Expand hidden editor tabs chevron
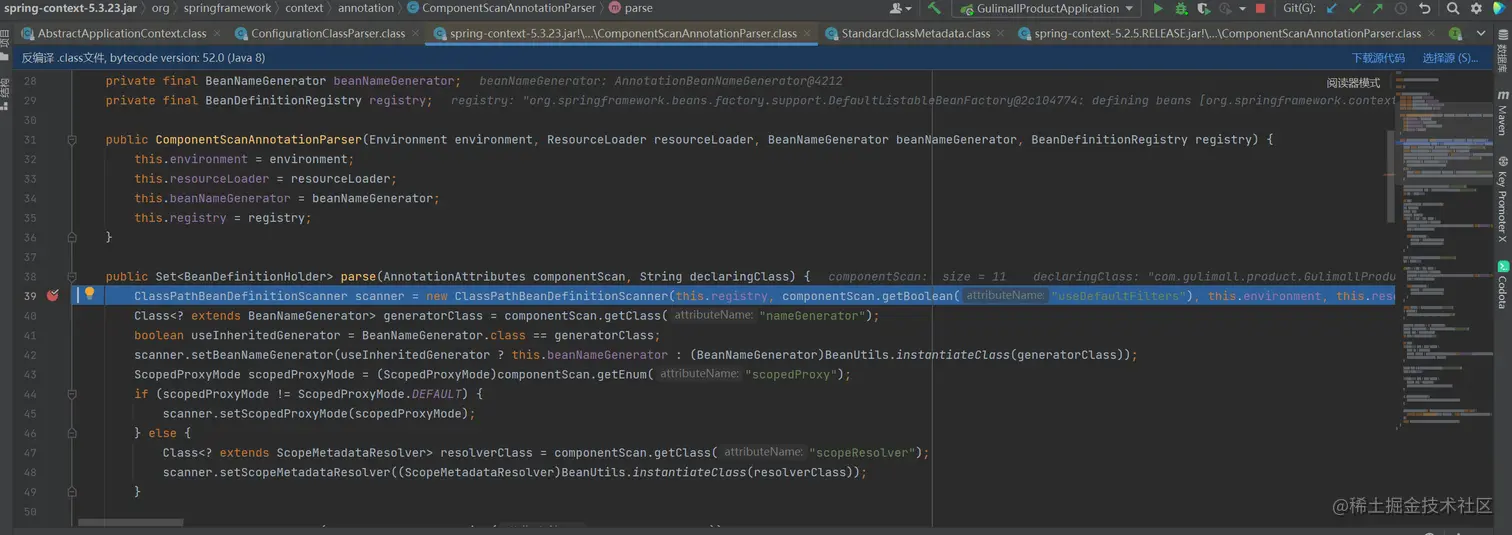 [1481, 33]
